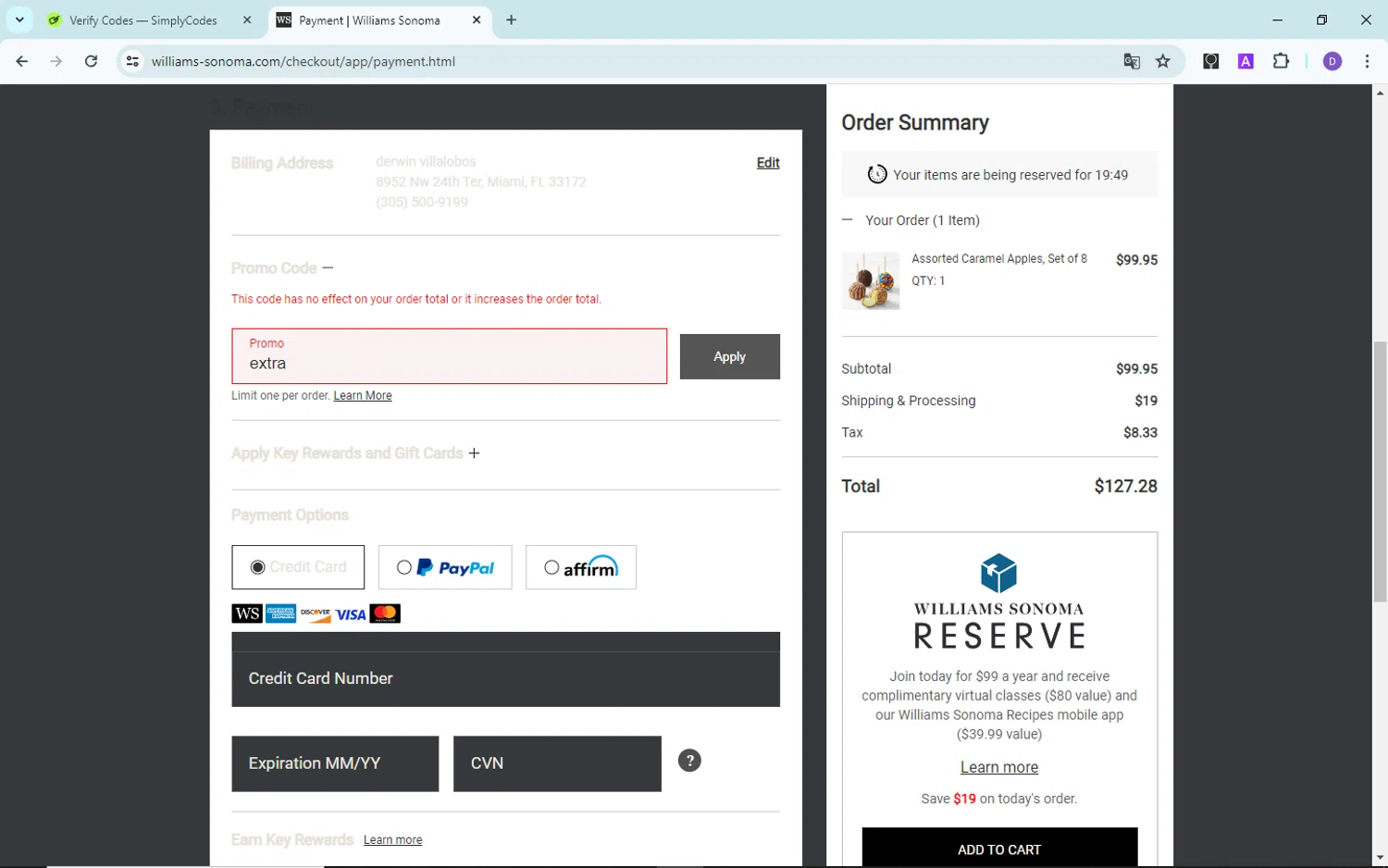Image resolution: width=1388 pixels, height=868 pixels.
Task: Click the Tax amount $8.33
Action: pos(1140,432)
